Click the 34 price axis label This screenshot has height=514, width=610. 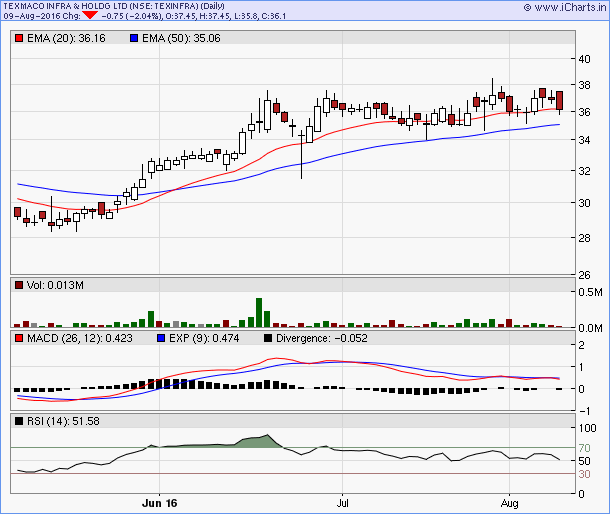584,140
